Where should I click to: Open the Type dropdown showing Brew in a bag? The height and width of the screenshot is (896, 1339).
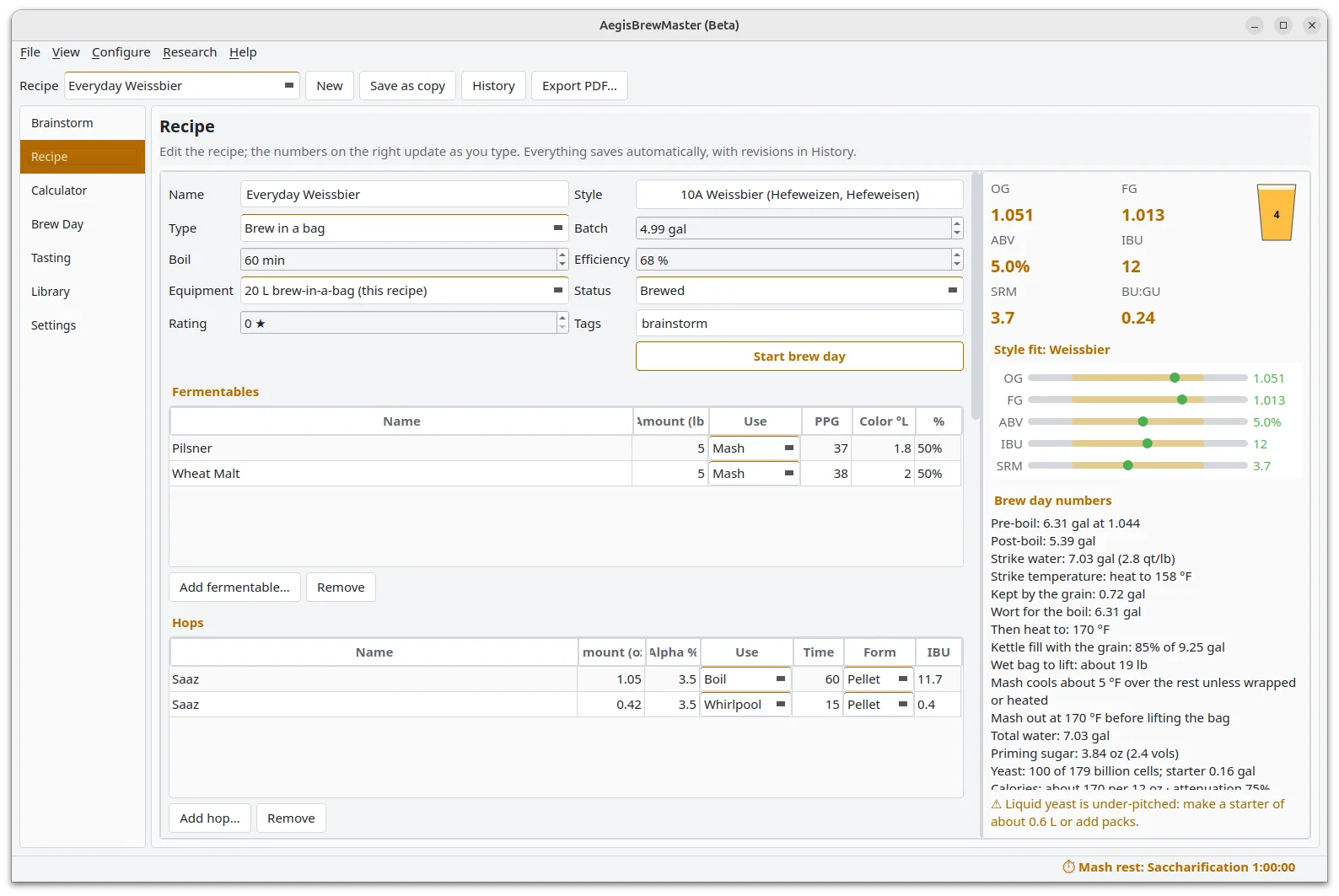[x=405, y=228]
